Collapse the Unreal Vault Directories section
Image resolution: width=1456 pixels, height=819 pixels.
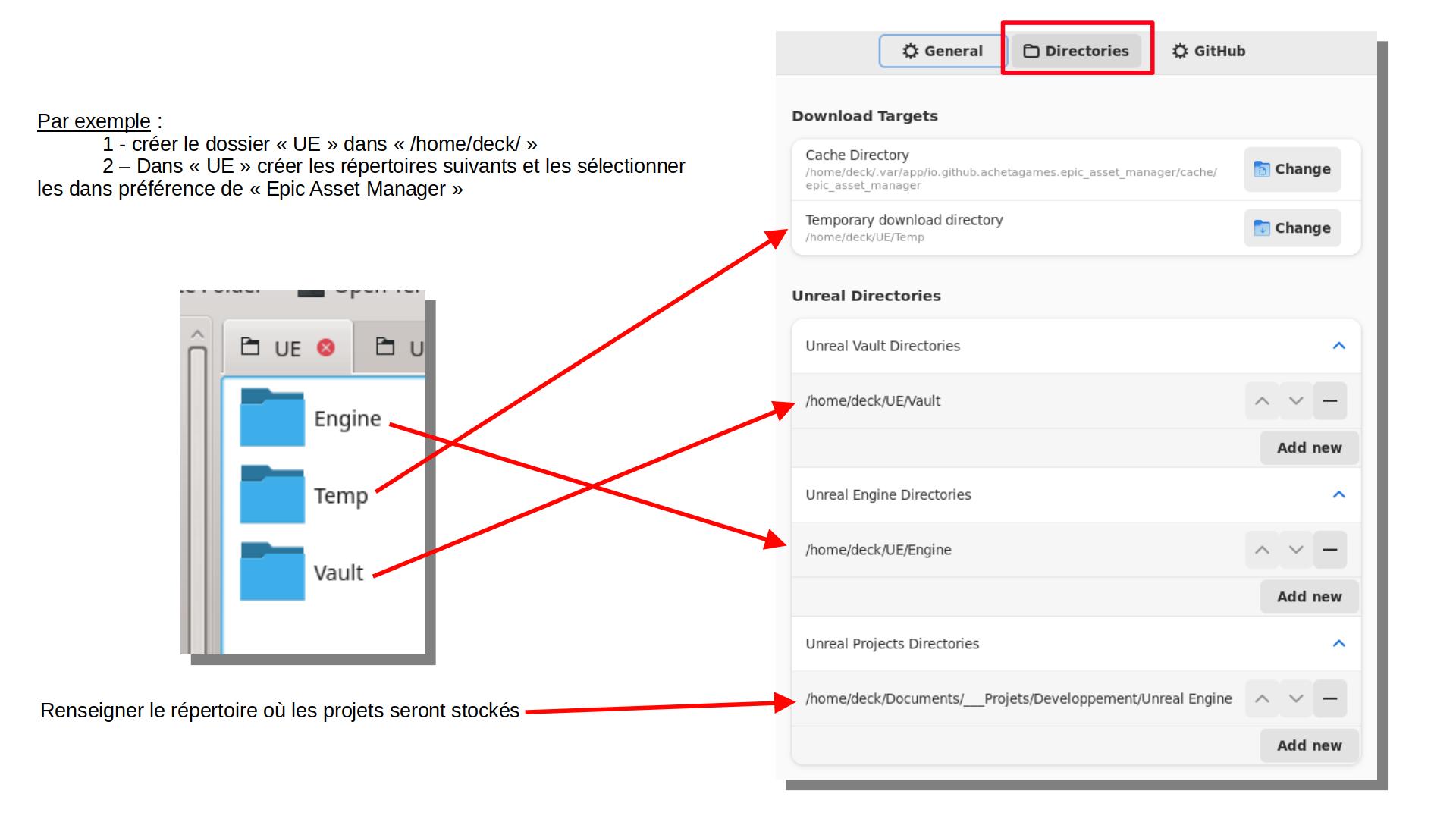1339,346
